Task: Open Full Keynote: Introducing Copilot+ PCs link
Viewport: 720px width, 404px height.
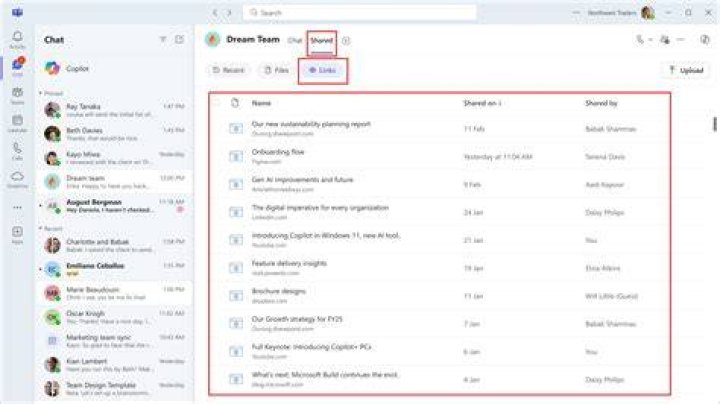Action: point(311,347)
